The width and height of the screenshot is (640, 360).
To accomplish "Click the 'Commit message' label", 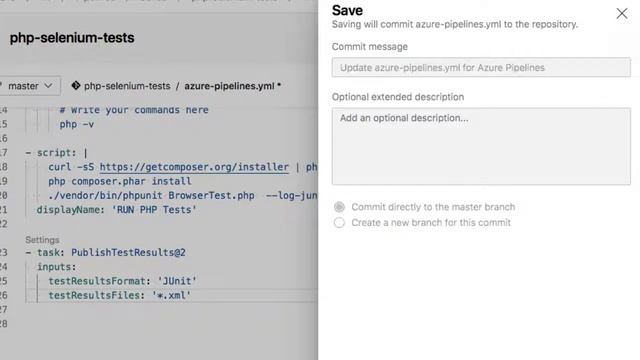I will [x=369, y=47].
